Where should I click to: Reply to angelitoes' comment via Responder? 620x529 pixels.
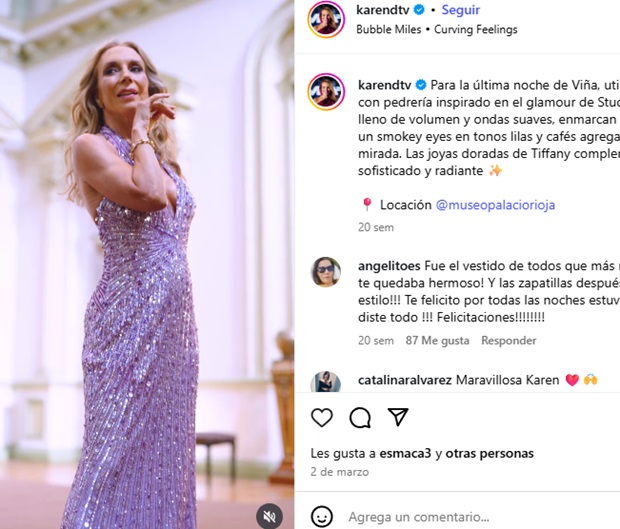click(x=509, y=340)
